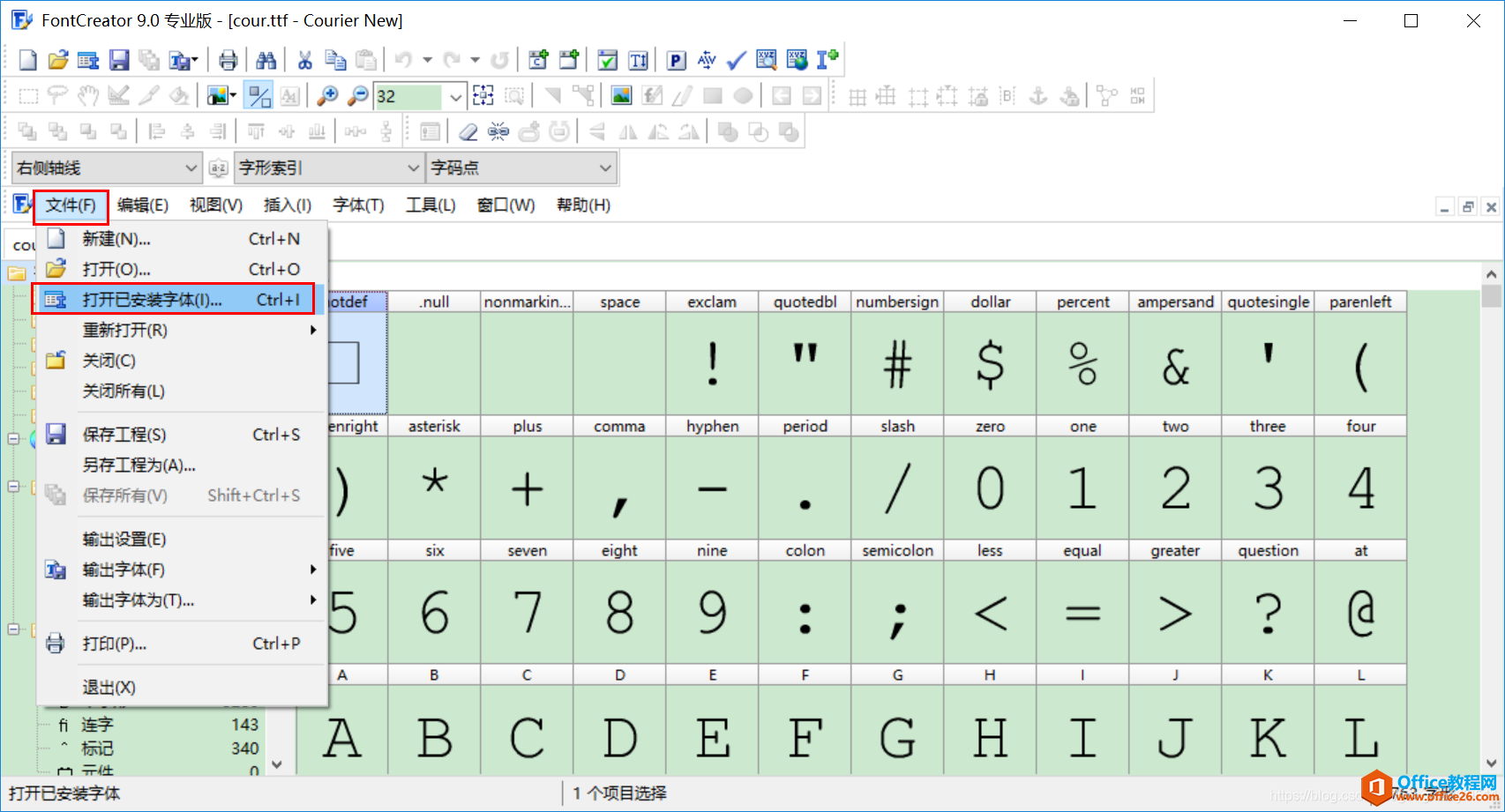
Task: Click the glyph grid scrollbar up arrow
Action: tap(1491, 274)
